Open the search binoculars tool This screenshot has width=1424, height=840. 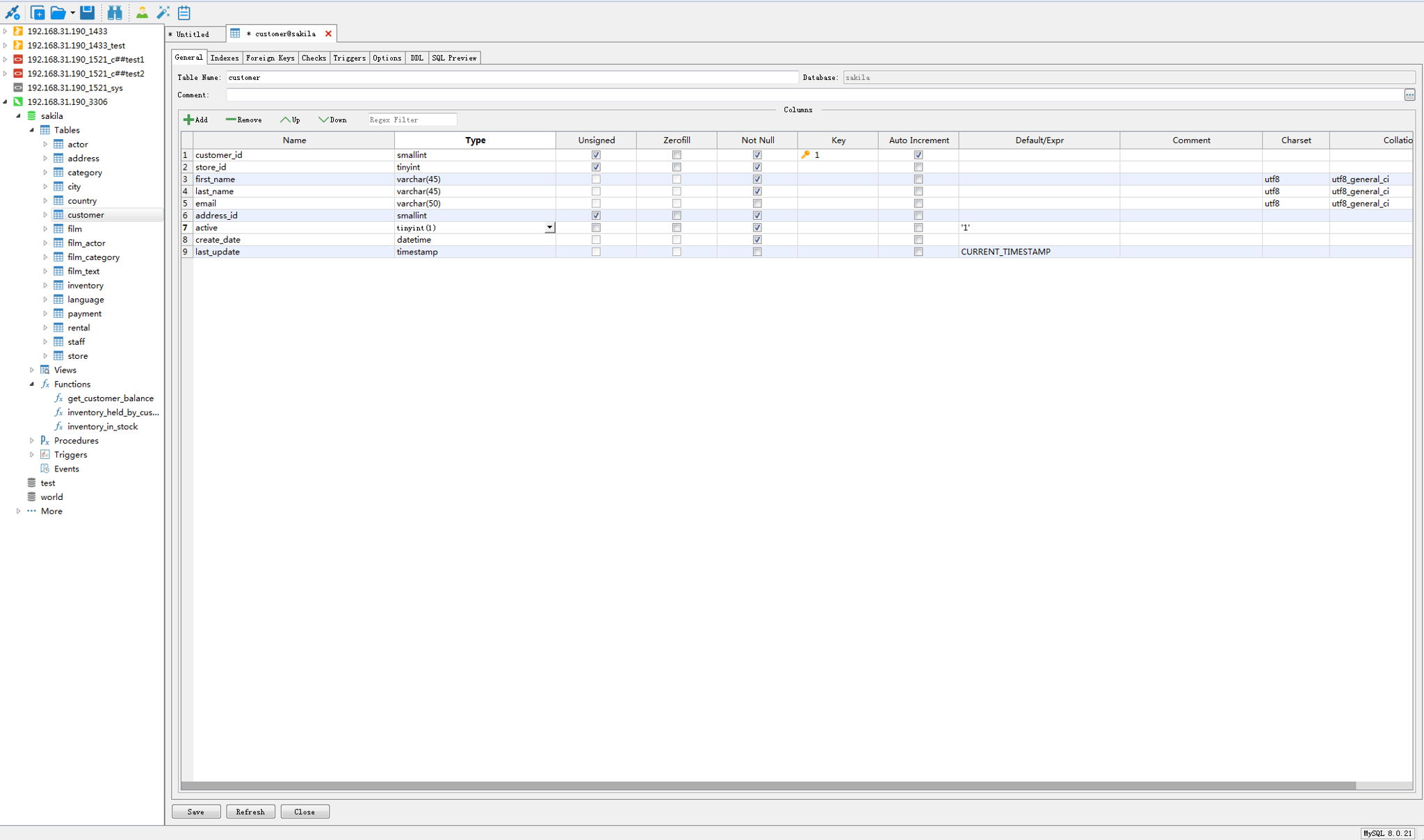pyautogui.click(x=115, y=13)
